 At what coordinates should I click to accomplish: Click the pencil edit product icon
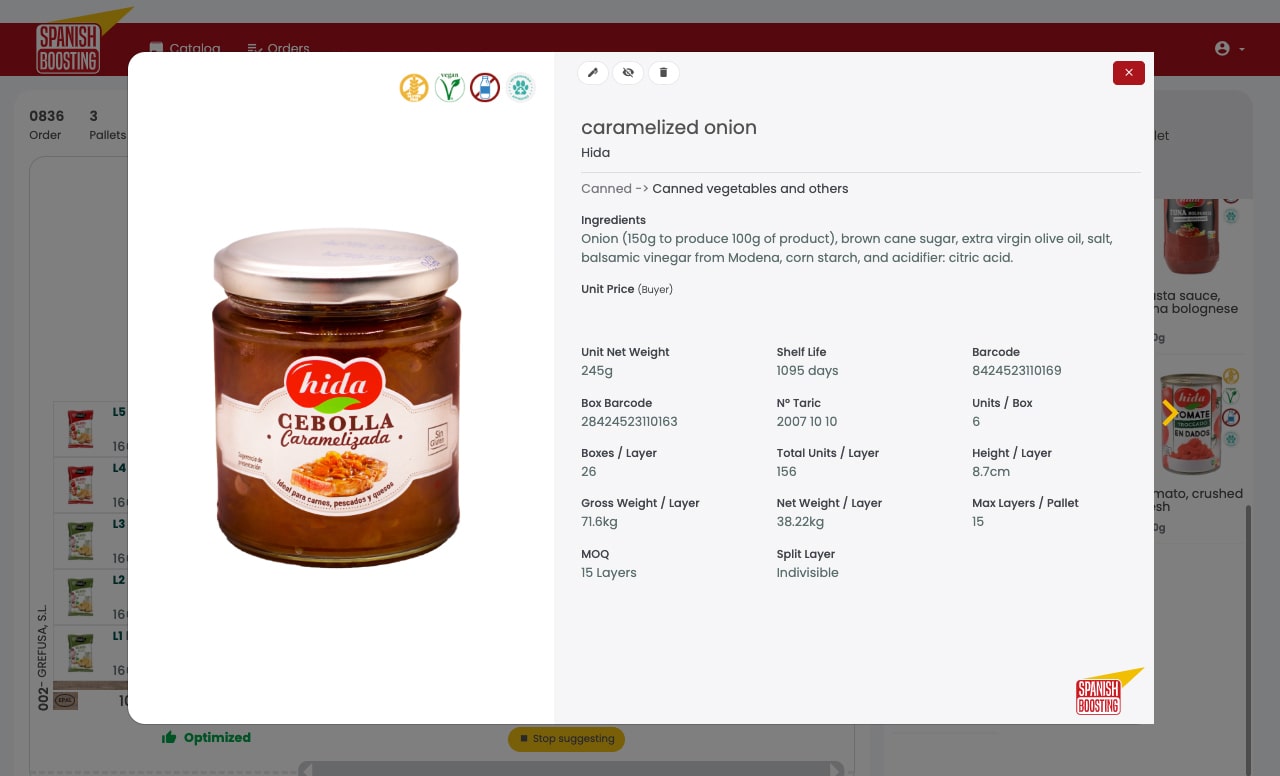pos(593,73)
